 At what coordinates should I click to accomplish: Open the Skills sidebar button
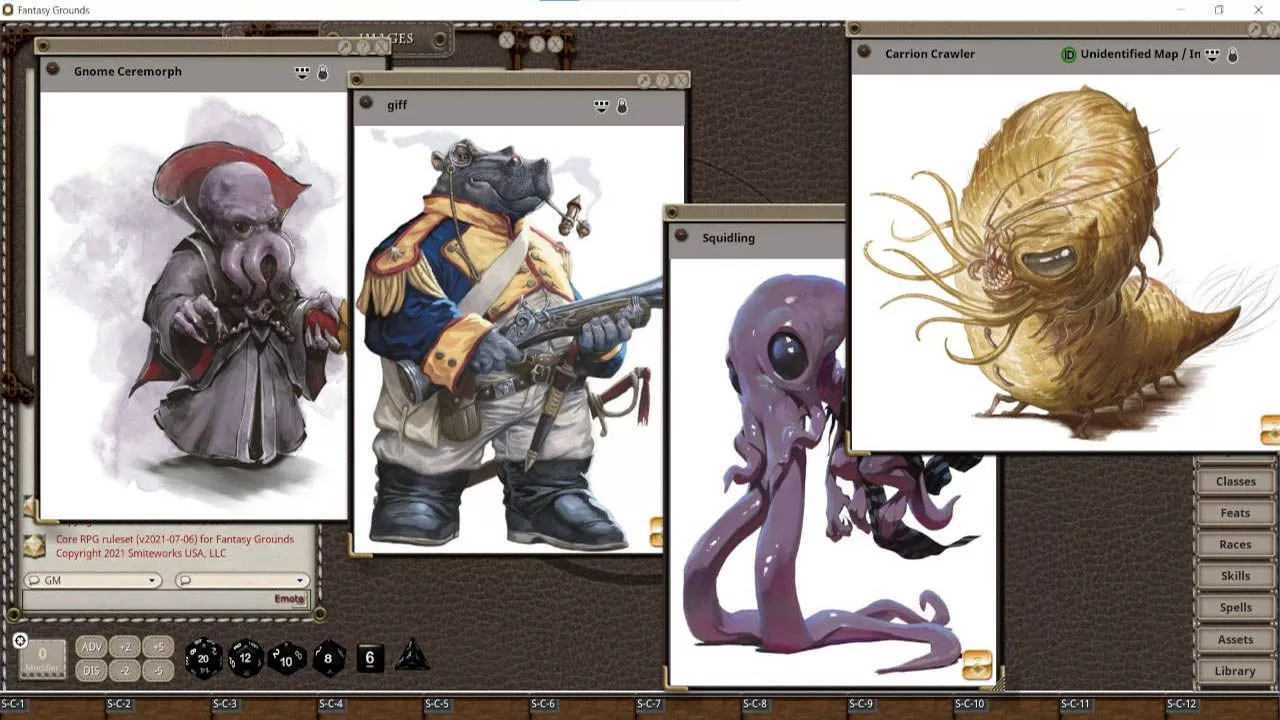[1235, 576]
